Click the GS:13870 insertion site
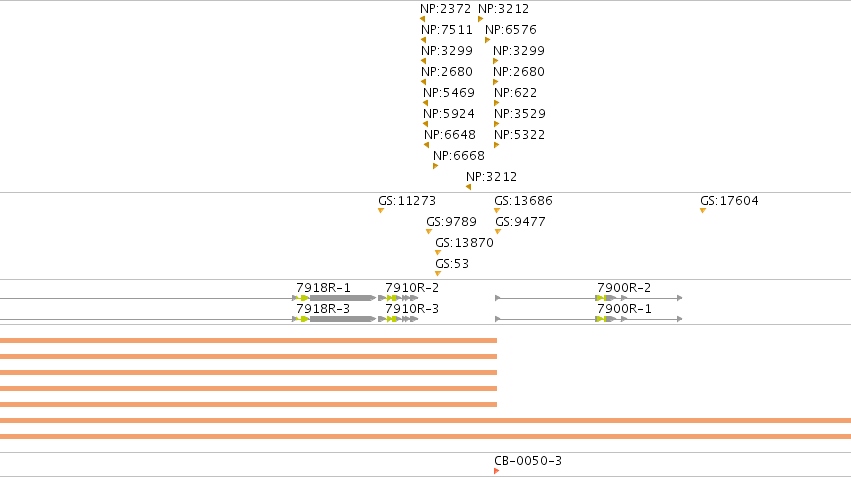 point(438,253)
